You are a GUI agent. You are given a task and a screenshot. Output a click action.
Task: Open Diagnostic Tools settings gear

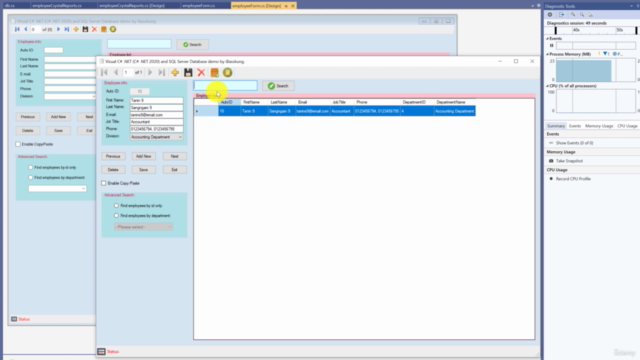(x=550, y=15)
